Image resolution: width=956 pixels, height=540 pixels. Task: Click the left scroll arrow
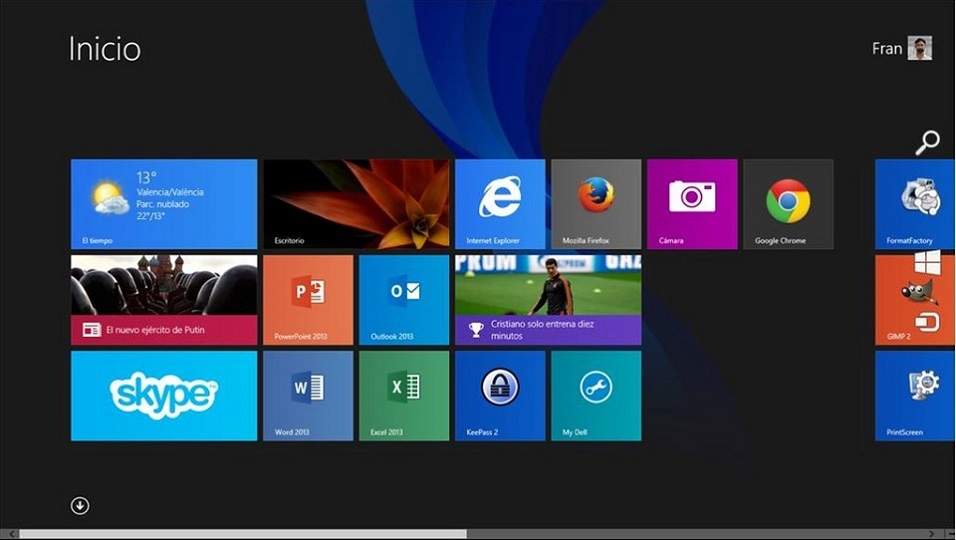coord(10,534)
